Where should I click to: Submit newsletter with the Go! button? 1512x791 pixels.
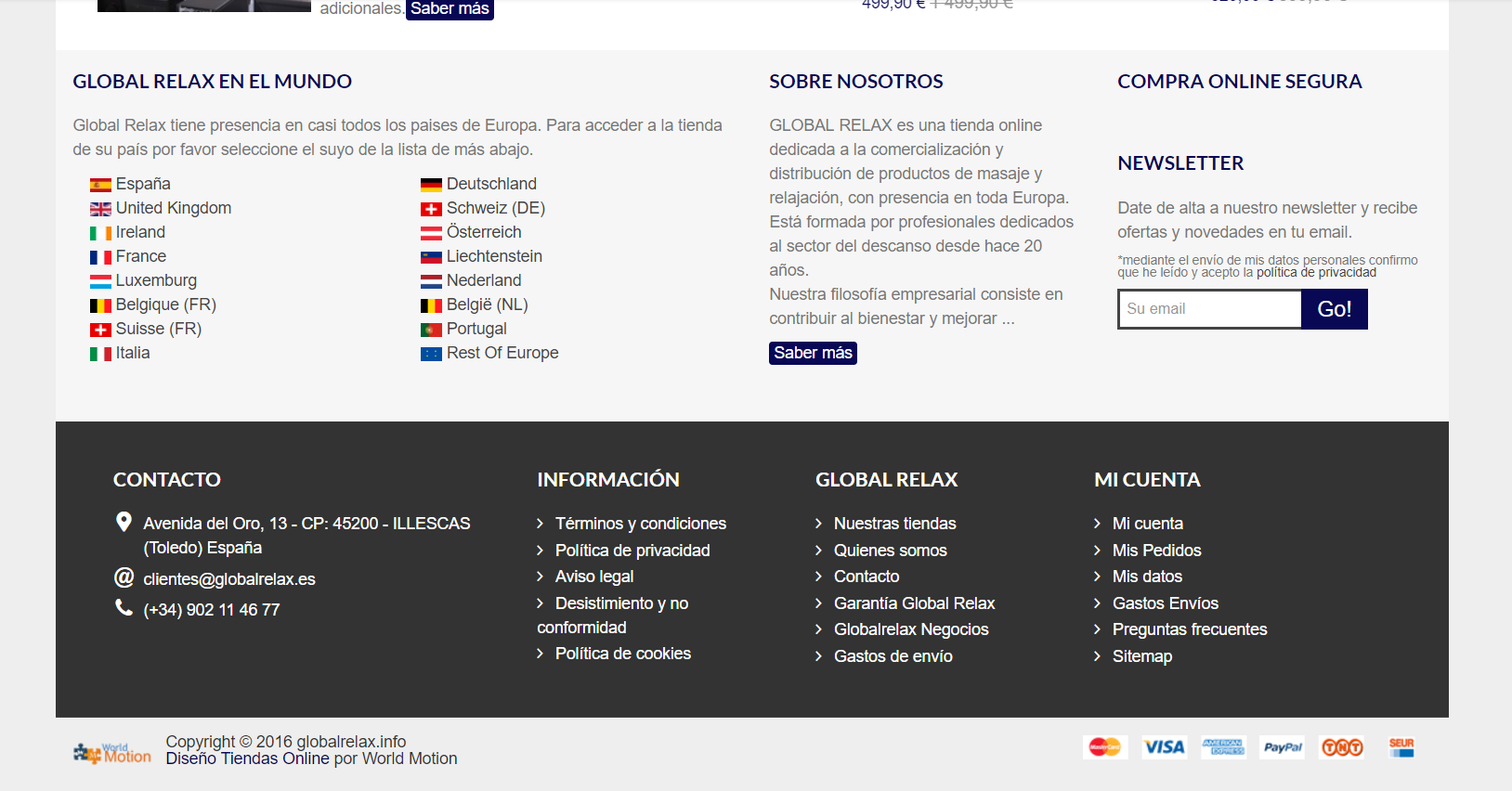coord(1335,309)
